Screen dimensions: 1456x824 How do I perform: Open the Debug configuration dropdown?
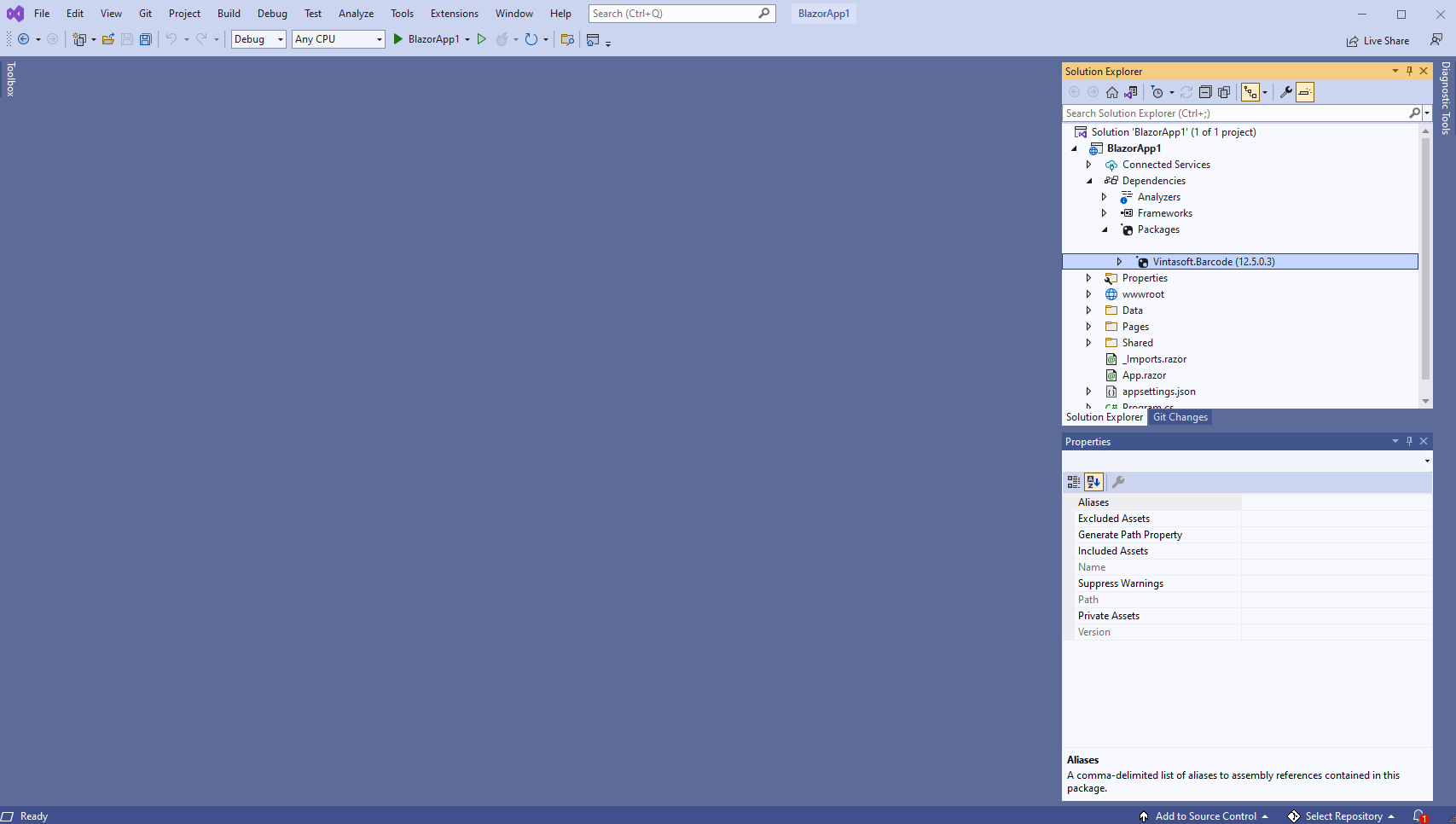coord(258,39)
